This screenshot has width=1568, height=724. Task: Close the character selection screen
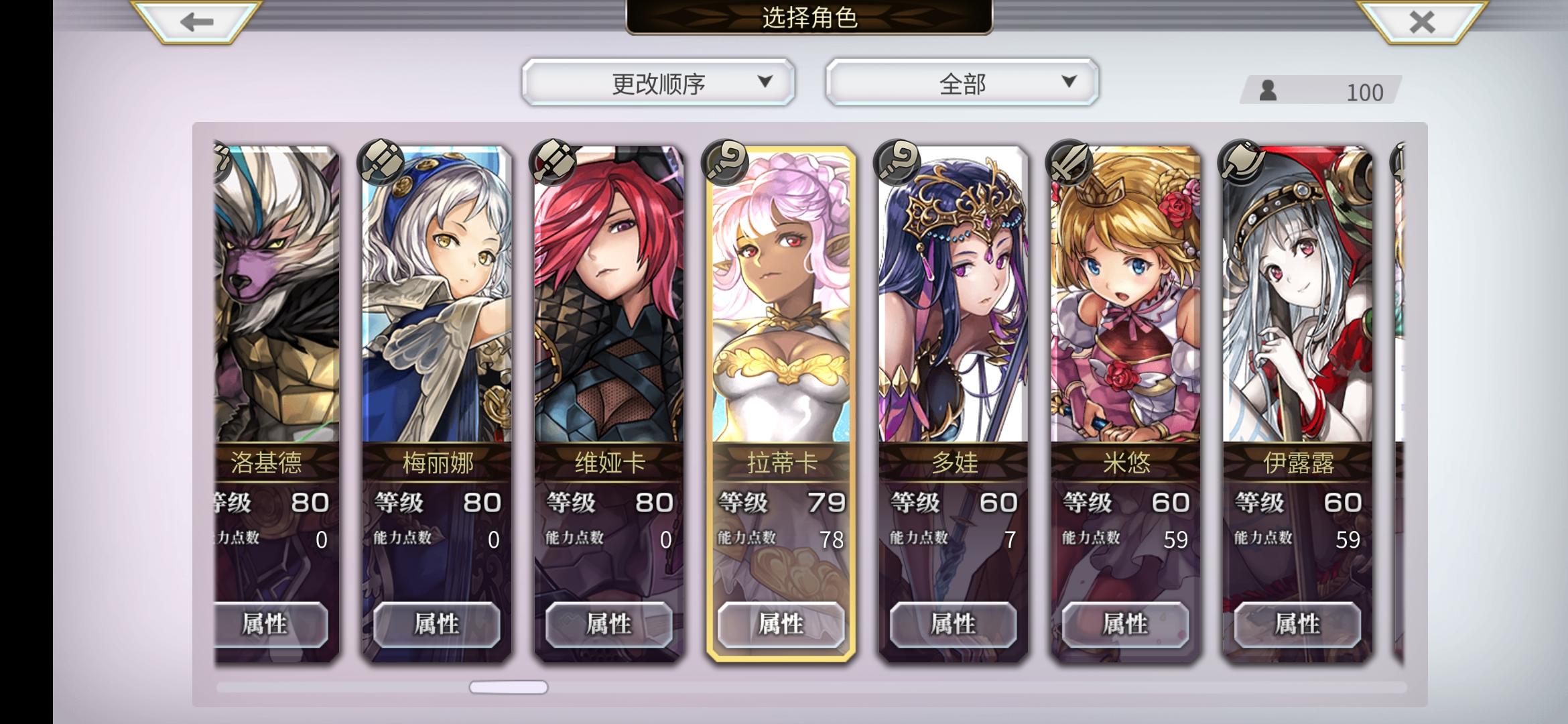coord(1422,21)
